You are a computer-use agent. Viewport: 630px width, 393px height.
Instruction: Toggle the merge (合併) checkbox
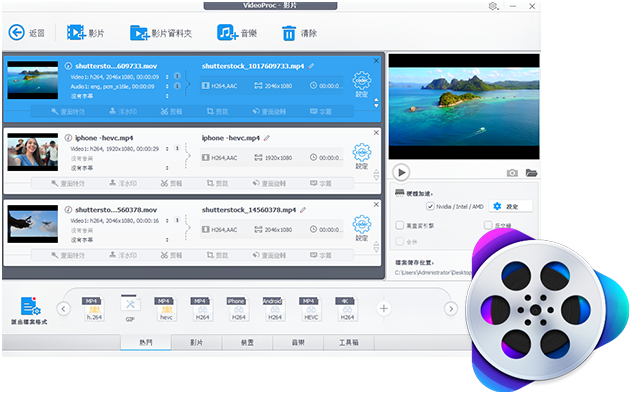(400, 242)
